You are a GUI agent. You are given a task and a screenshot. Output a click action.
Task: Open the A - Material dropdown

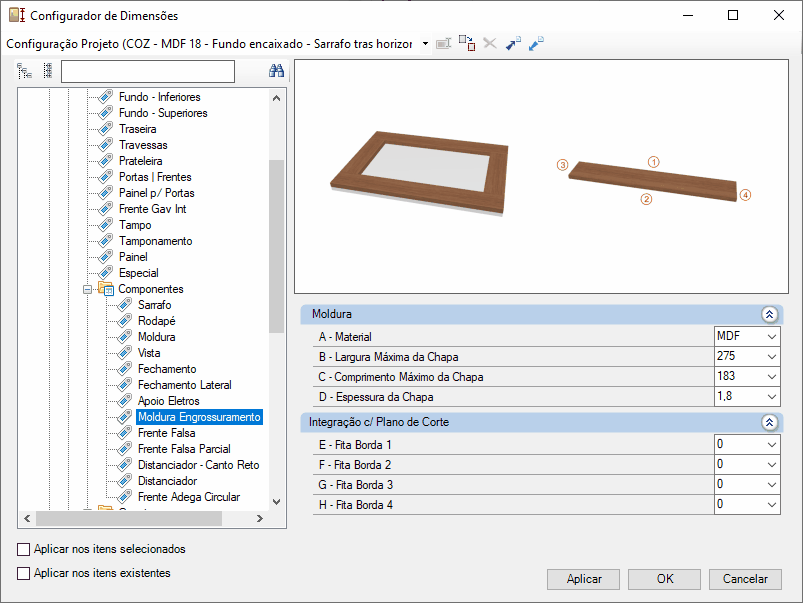pos(772,337)
